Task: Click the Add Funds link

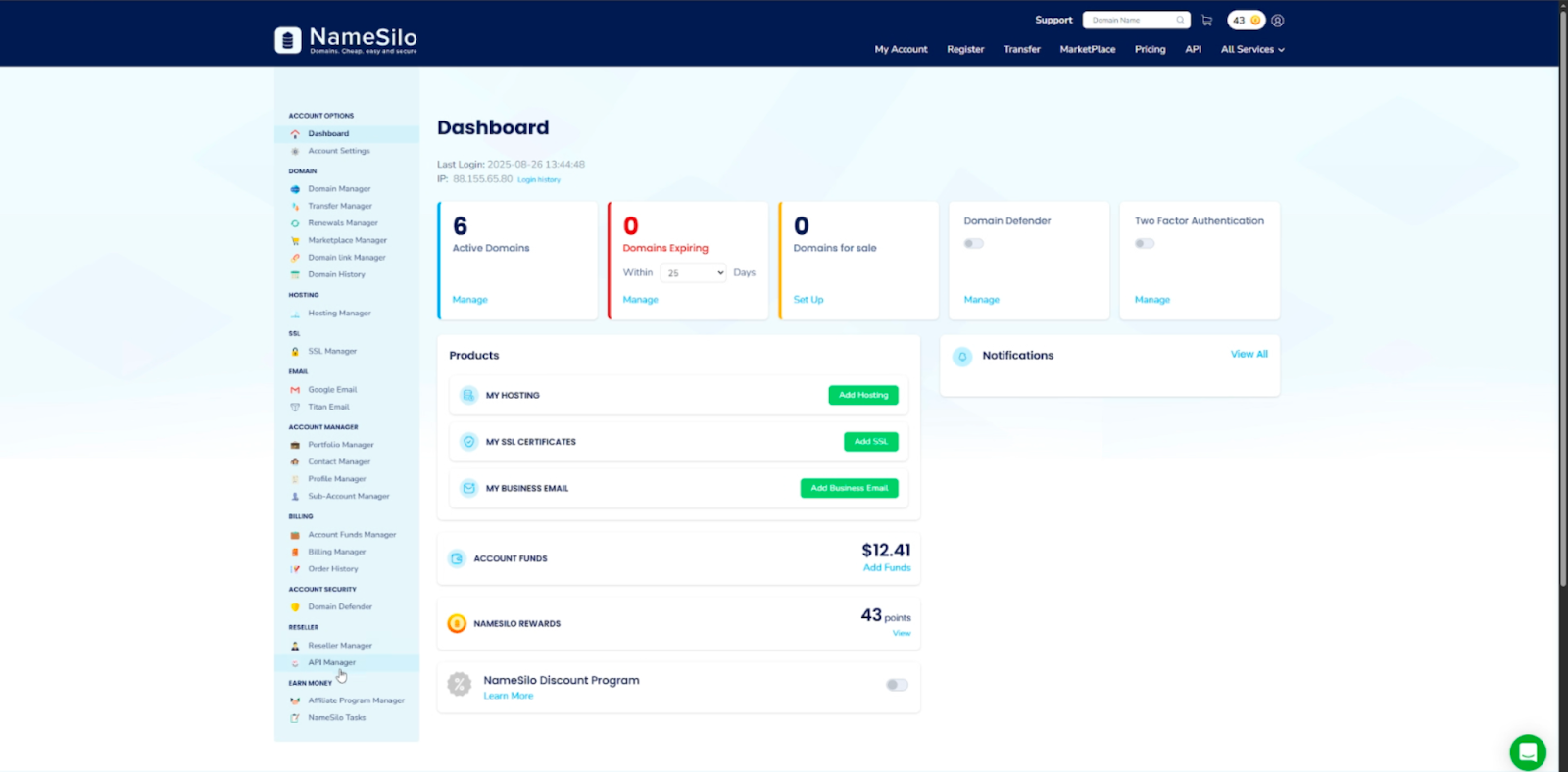Action: click(887, 568)
